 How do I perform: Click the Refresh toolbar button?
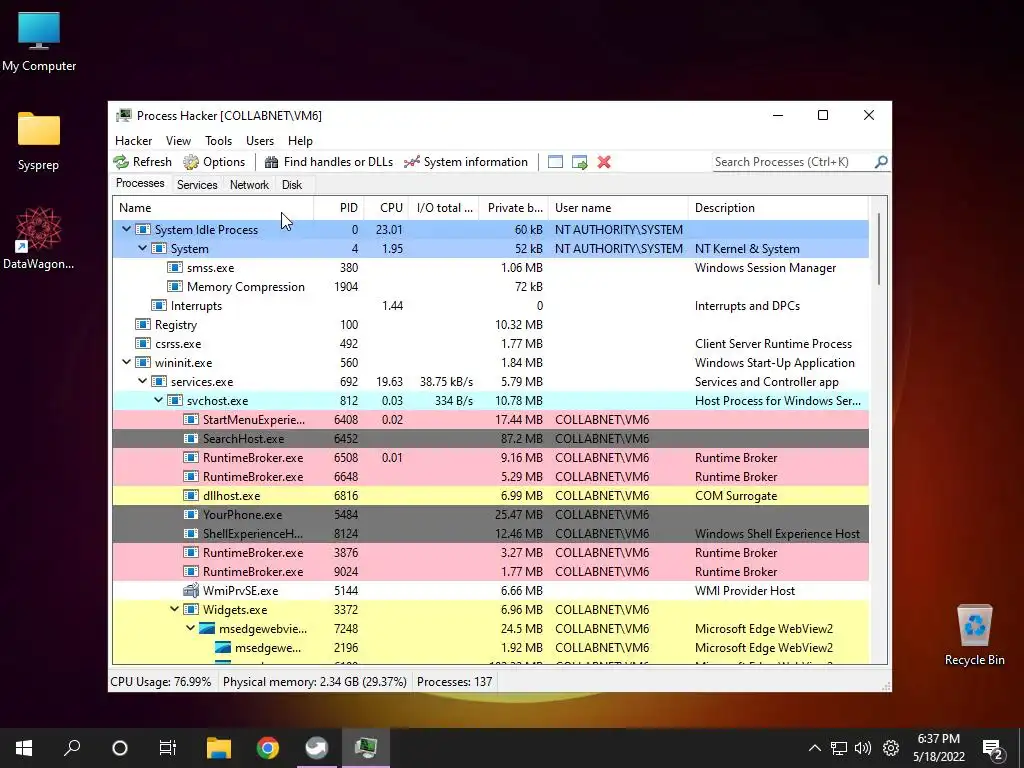[142, 162]
